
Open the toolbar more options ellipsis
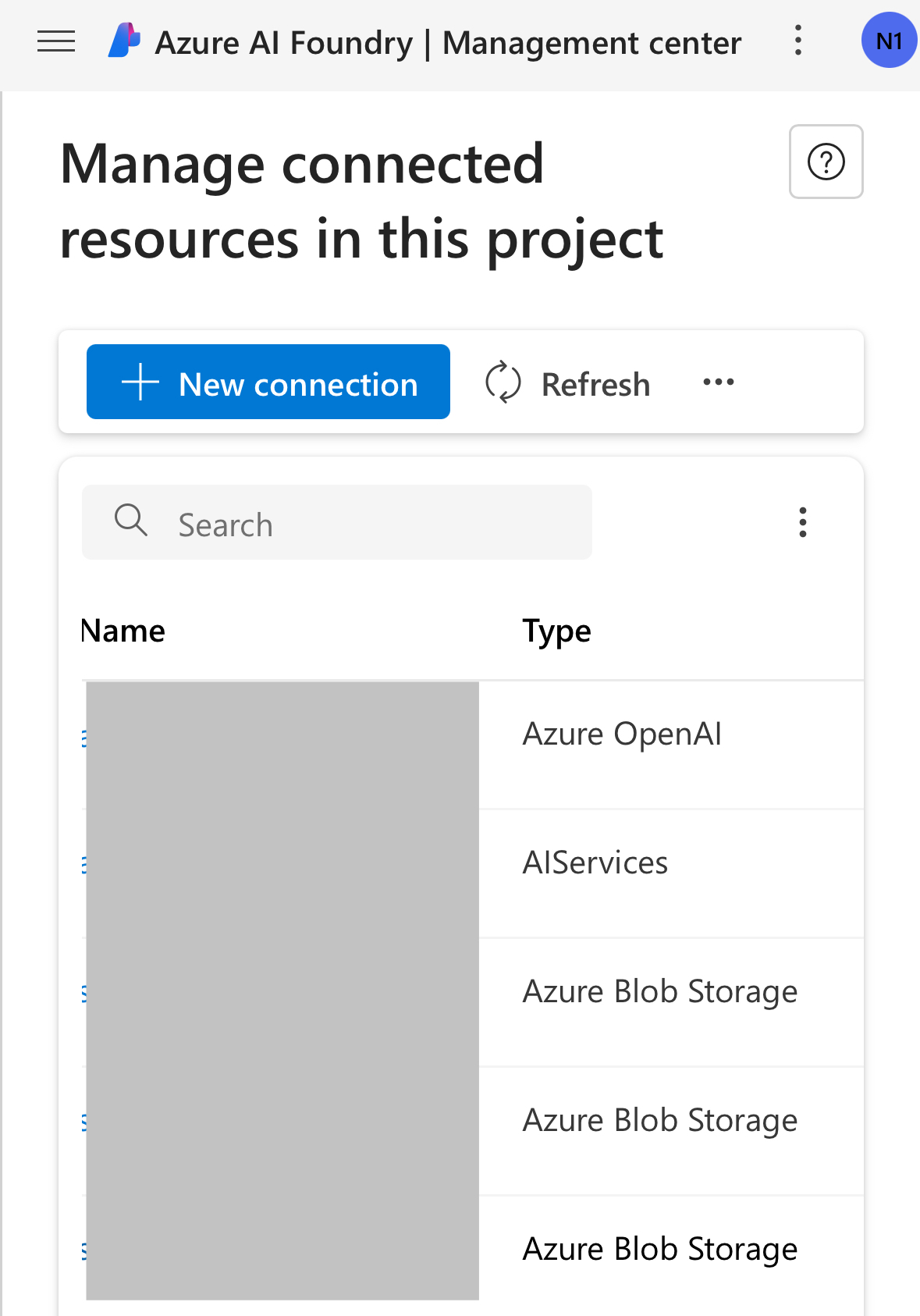[x=719, y=382]
